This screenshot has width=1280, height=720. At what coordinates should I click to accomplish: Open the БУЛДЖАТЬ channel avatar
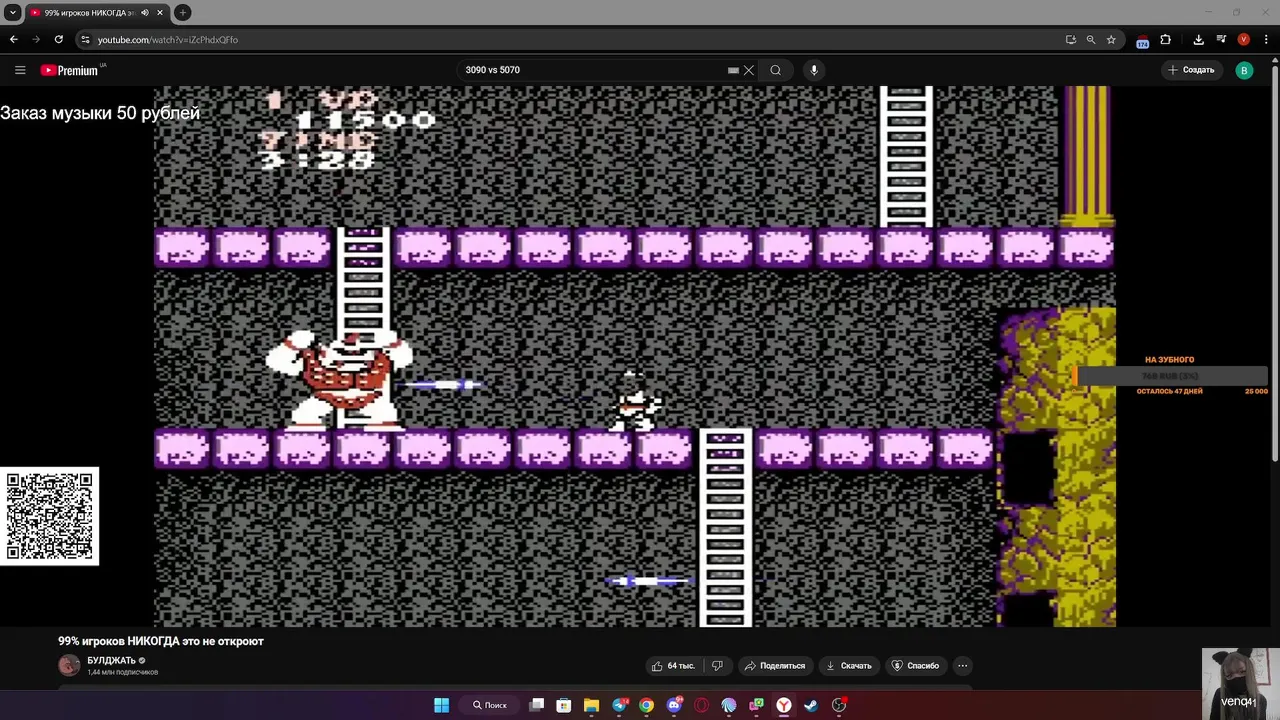[69, 665]
